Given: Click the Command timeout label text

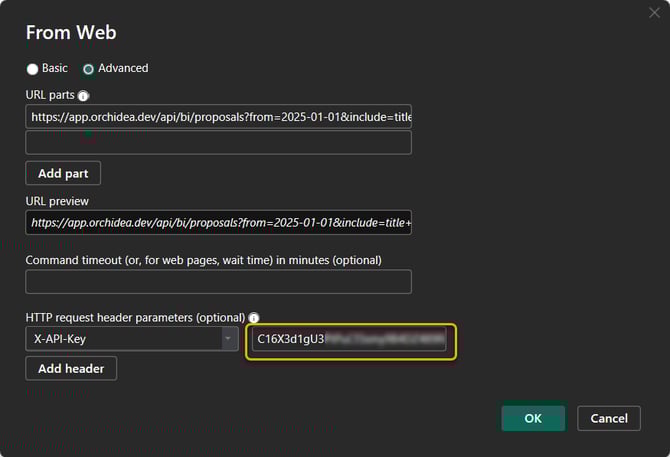Looking at the screenshot, I should click(203, 260).
